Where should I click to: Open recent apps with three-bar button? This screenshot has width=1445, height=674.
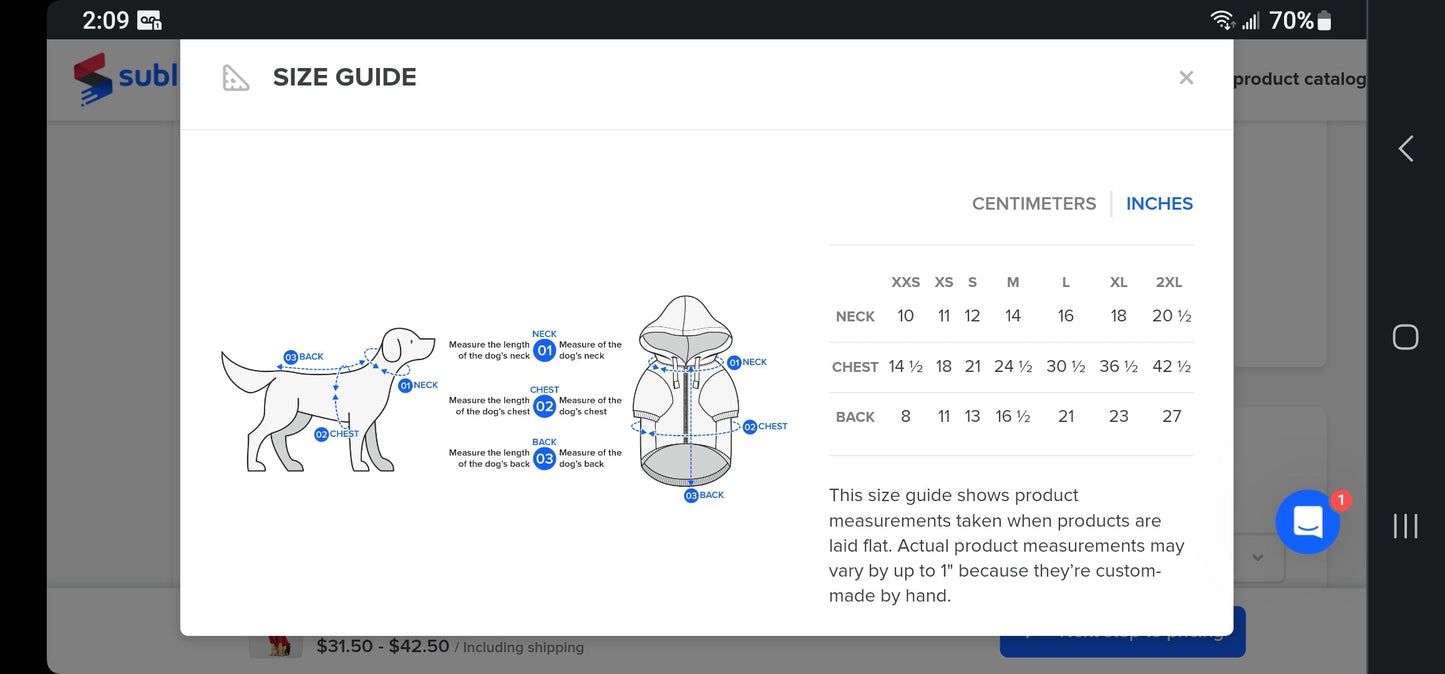tap(1405, 526)
